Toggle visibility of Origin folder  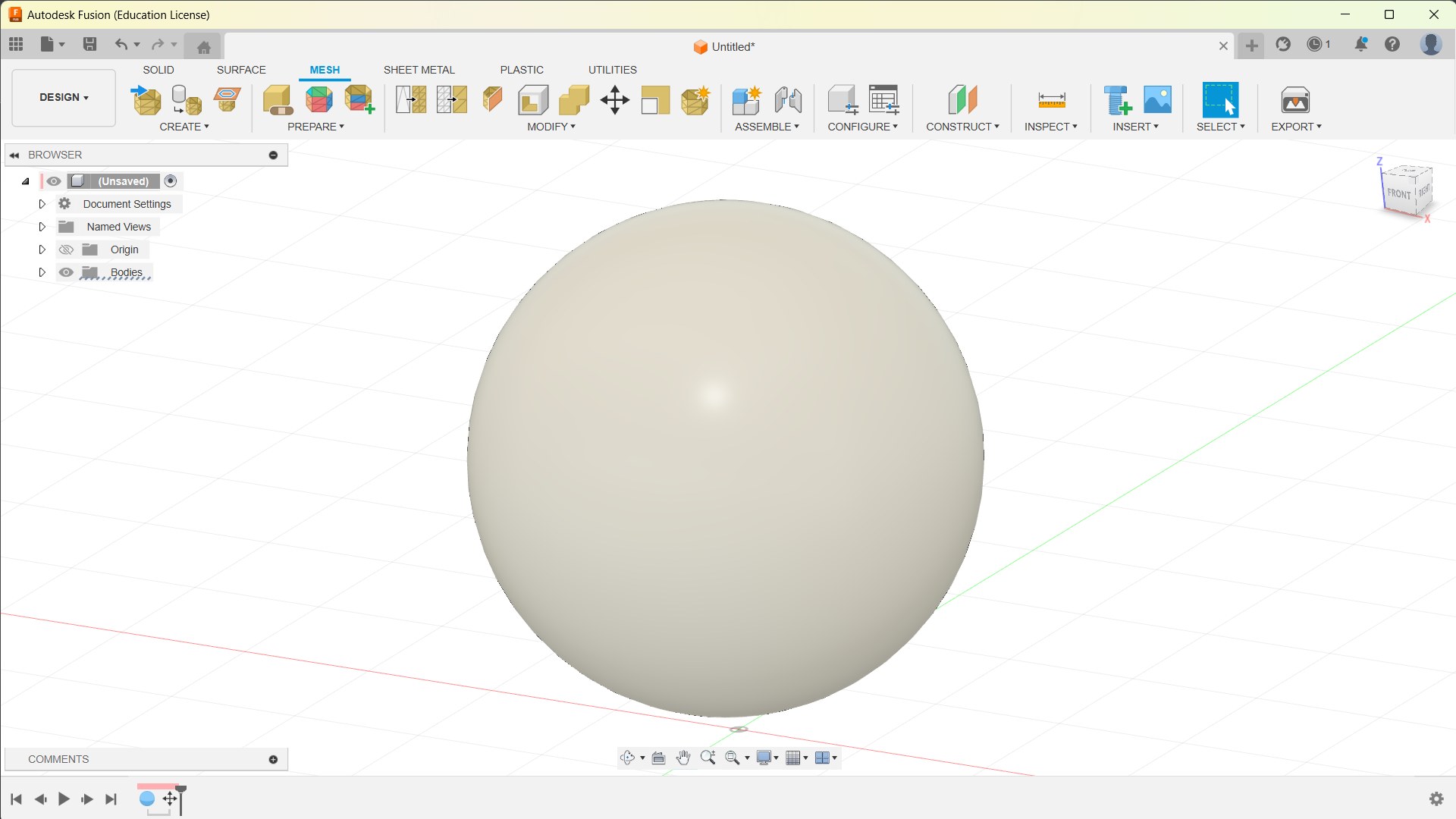point(66,249)
